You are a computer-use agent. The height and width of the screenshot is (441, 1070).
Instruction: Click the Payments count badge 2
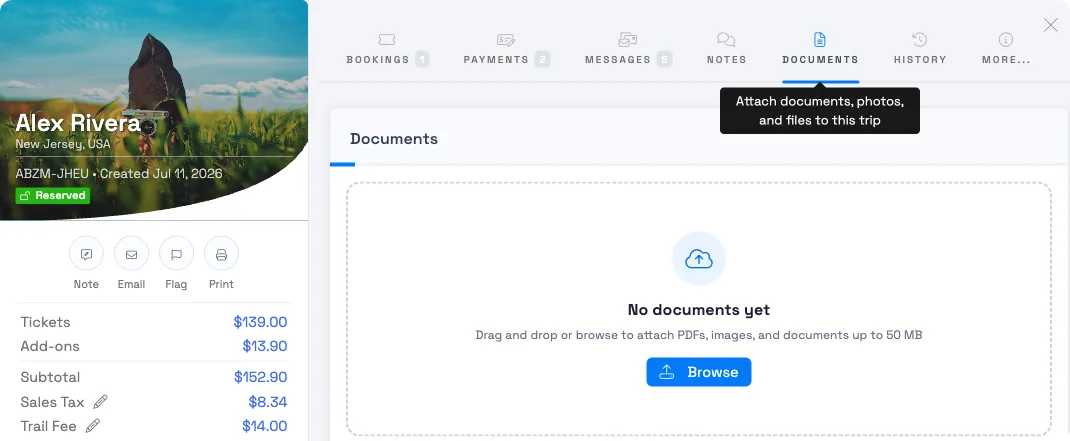click(543, 59)
